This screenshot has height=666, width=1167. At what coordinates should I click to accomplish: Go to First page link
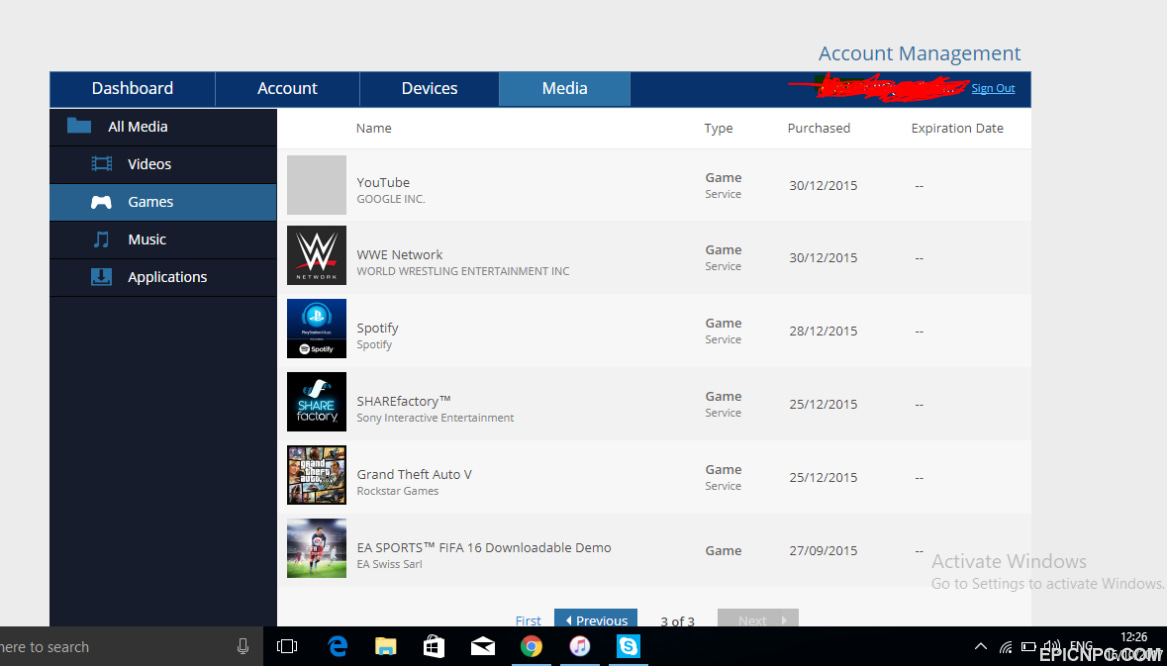(528, 620)
